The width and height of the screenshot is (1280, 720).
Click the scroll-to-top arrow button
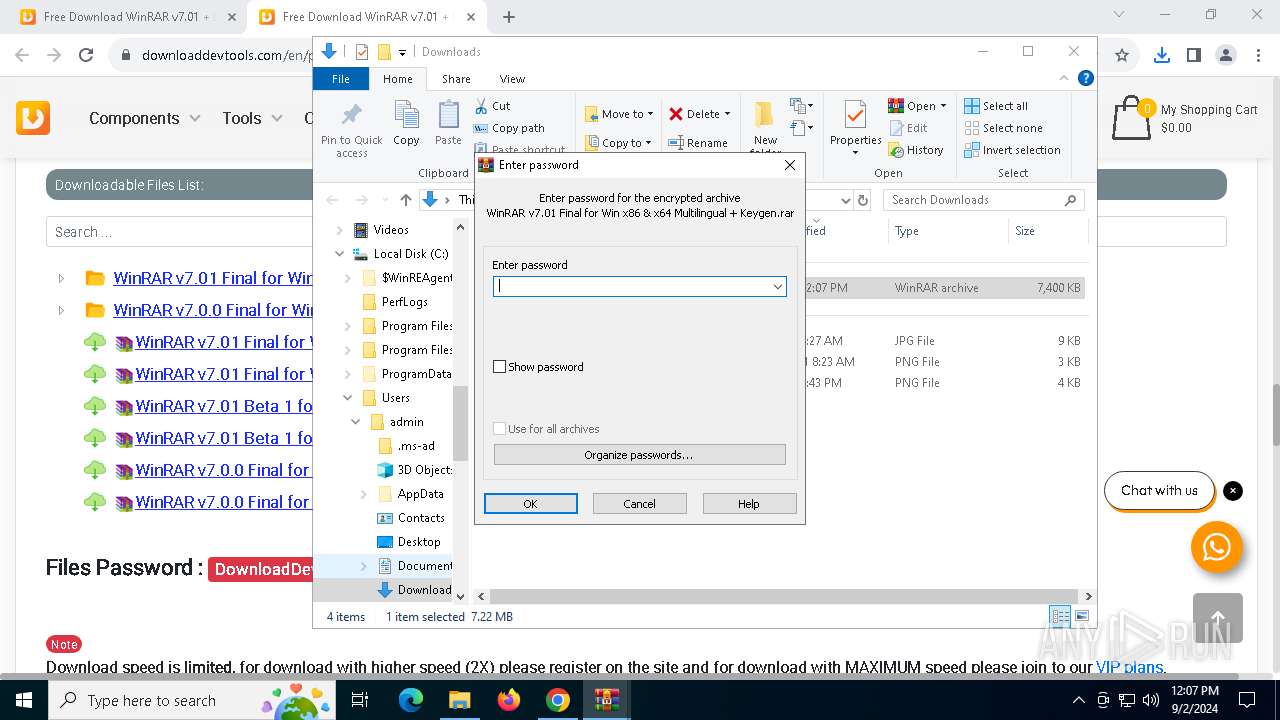click(x=1218, y=617)
